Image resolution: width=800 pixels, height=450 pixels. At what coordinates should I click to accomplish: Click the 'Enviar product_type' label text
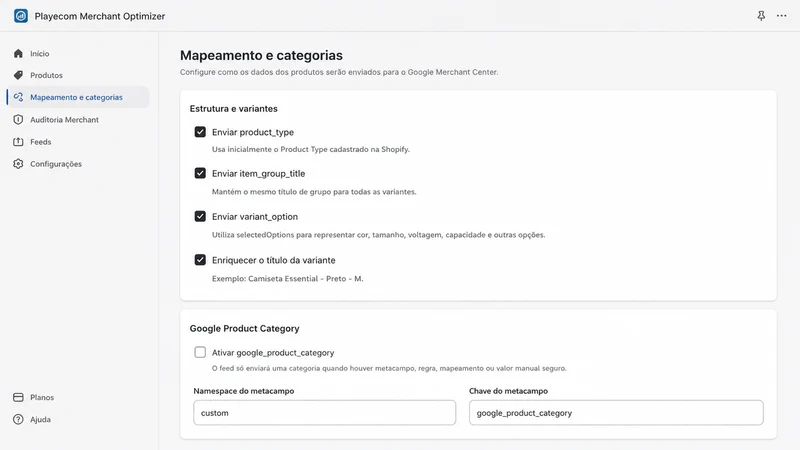click(x=253, y=132)
